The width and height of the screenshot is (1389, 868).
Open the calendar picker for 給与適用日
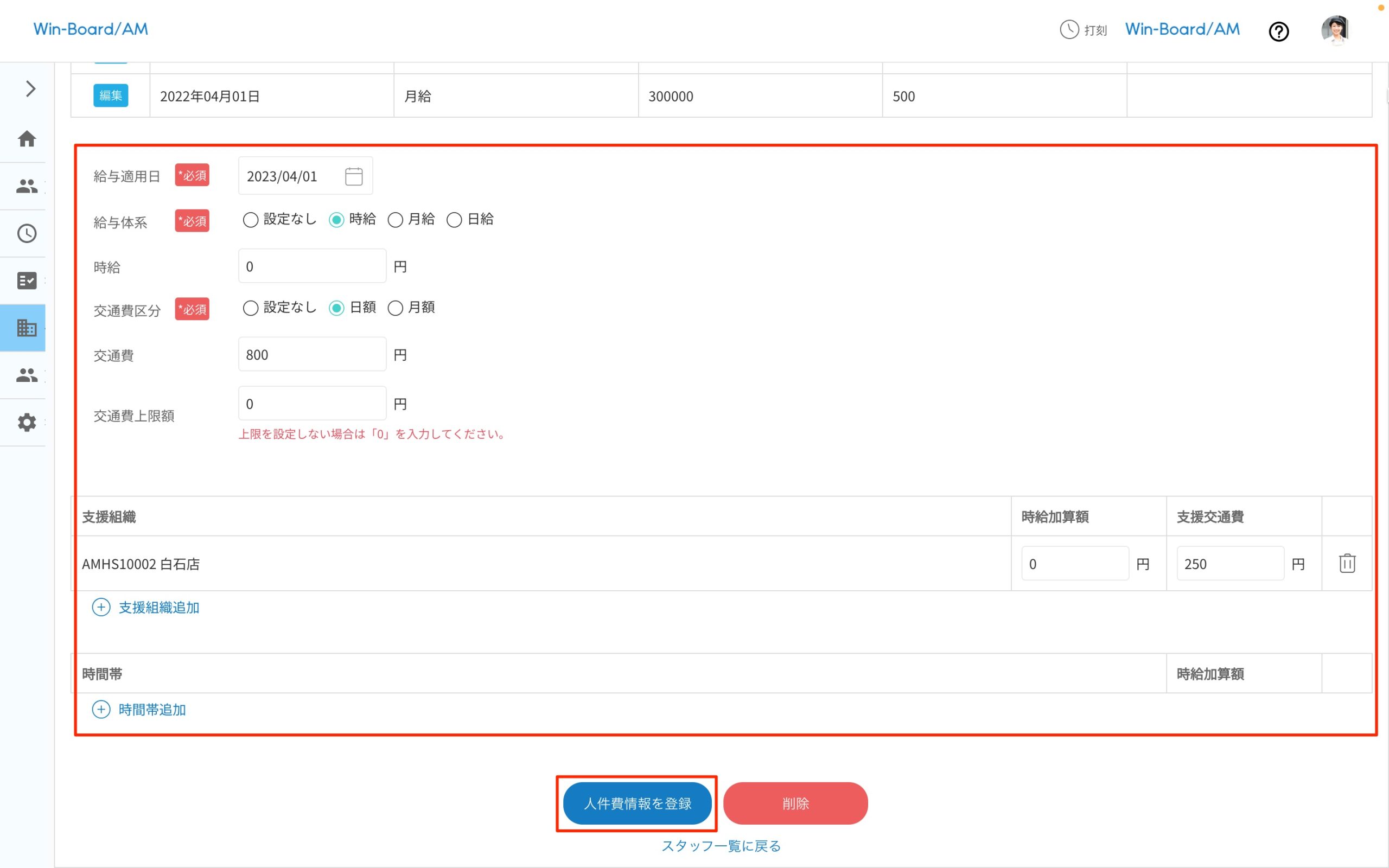(354, 176)
